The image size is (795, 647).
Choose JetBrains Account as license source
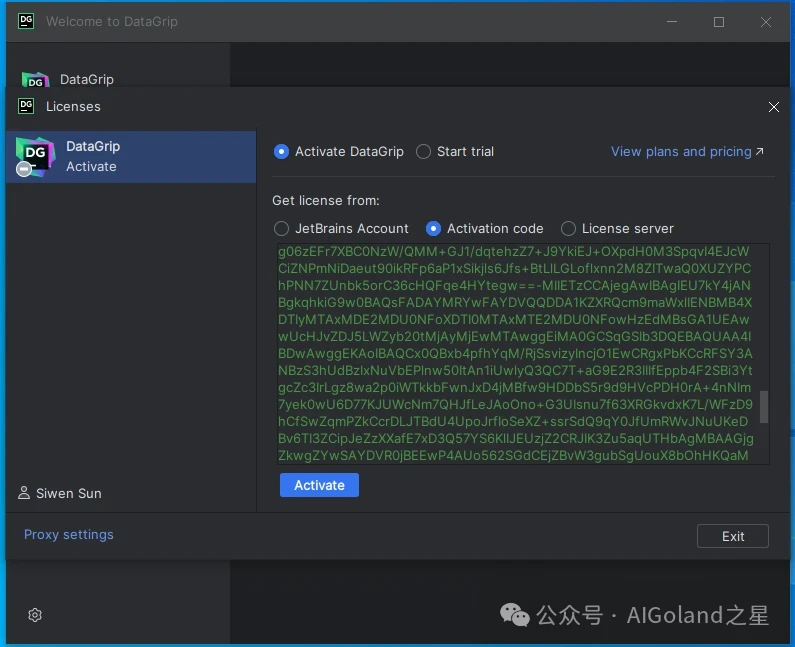coord(282,228)
